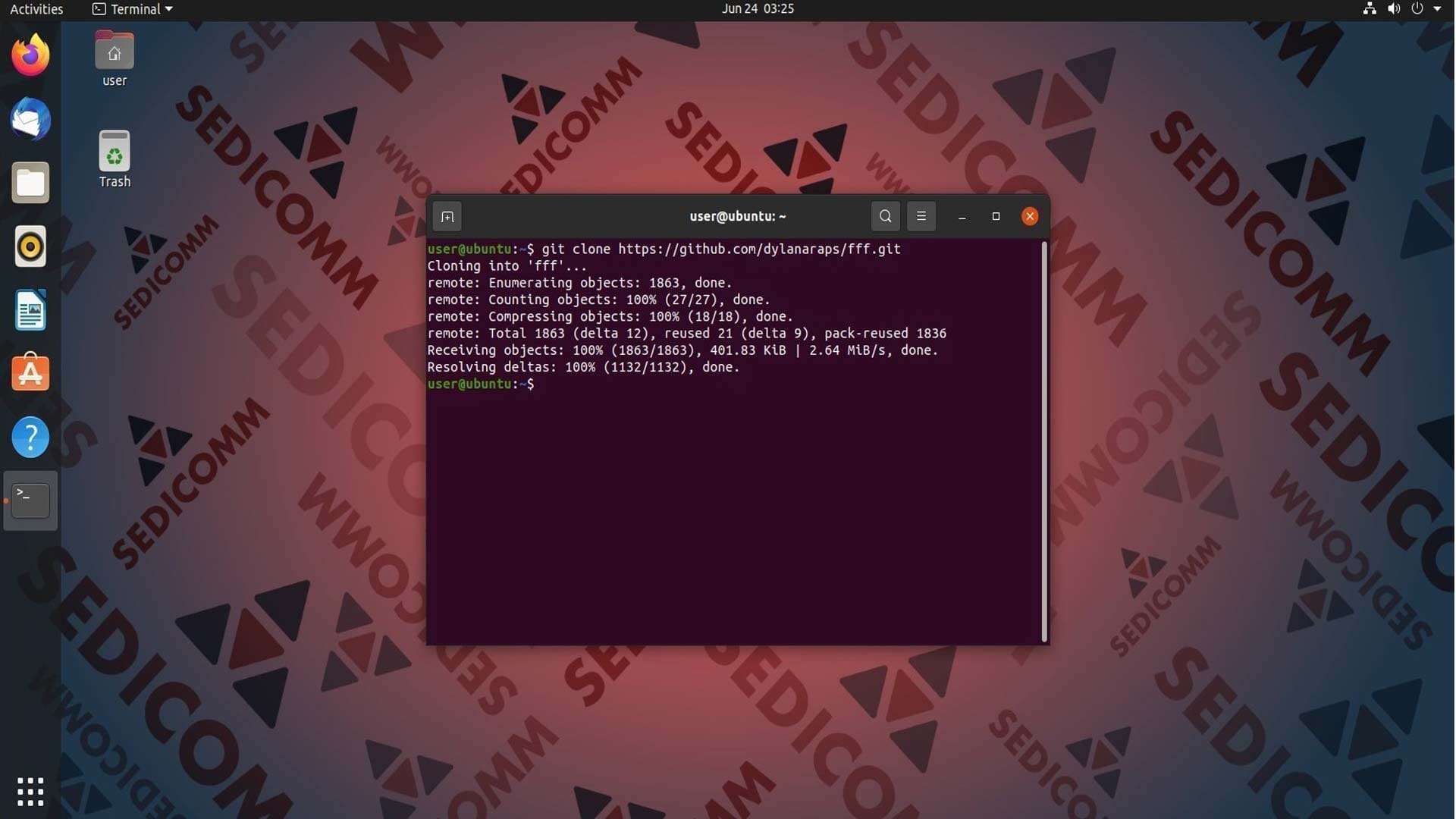Open the Terminal app menu in top bar

coord(133,9)
